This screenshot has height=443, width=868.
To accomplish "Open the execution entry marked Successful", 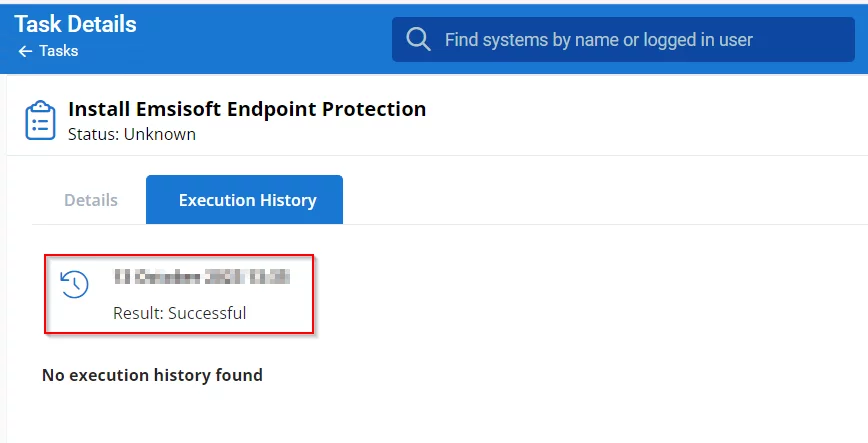I will click(180, 294).
